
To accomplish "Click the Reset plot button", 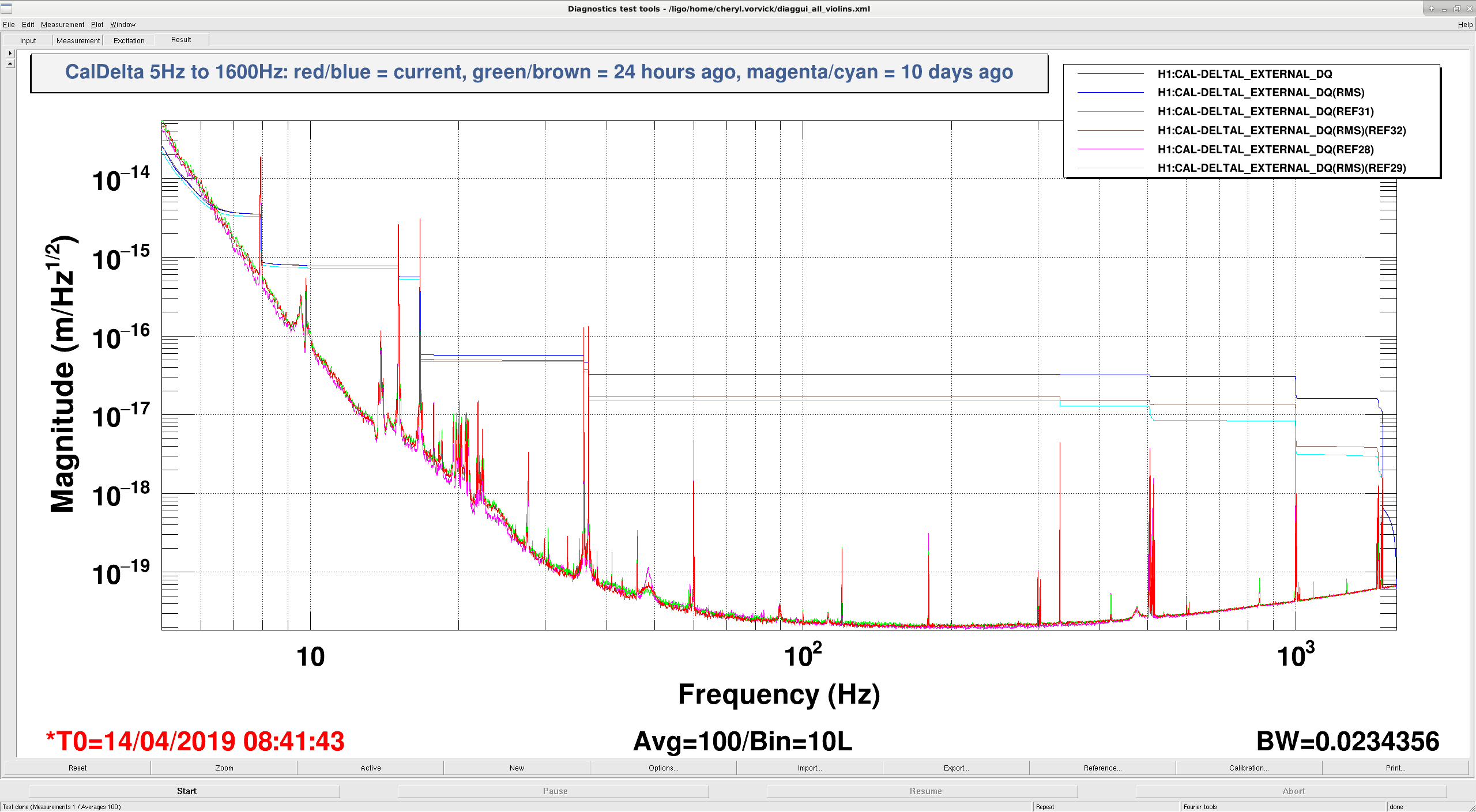I will [77, 768].
